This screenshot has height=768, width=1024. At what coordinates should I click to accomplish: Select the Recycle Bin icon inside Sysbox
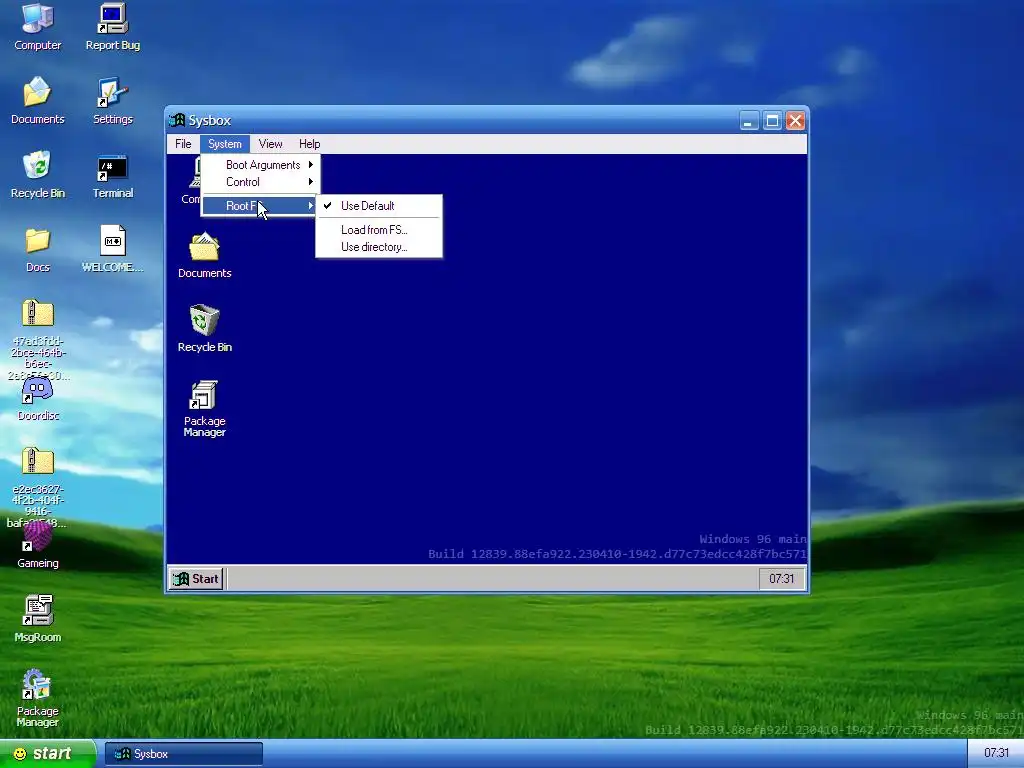(204, 328)
